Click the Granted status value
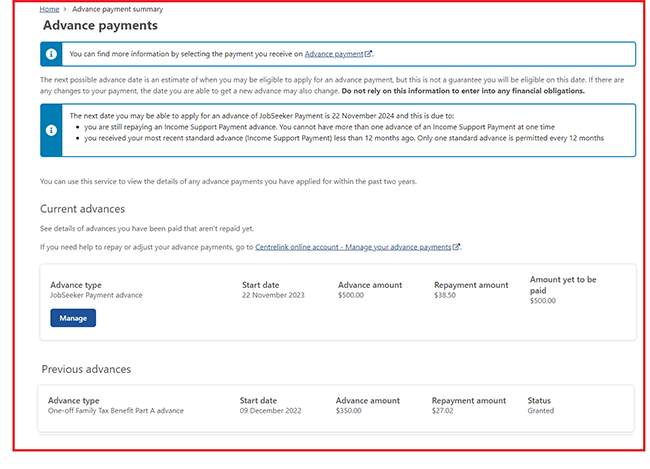650x469 pixels. (x=540, y=411)
